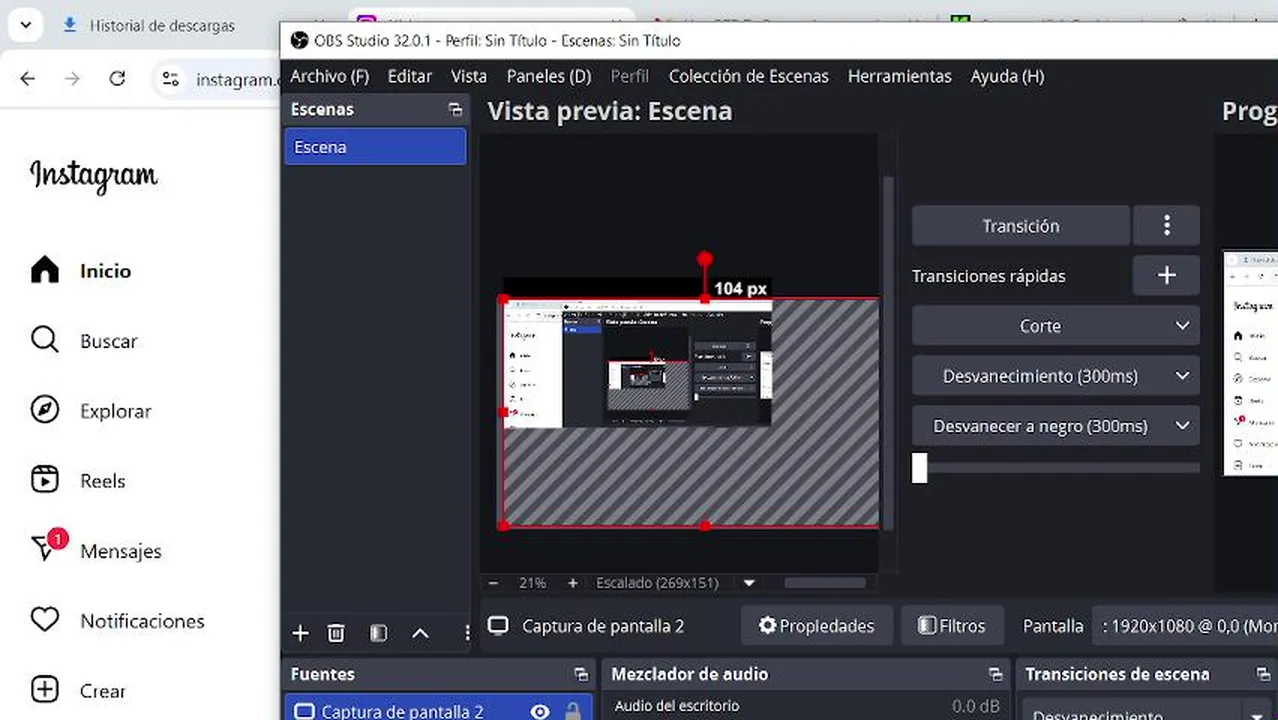Open the Instagram Notificaciones link
This screenshot has width=1278, height=720.
point(142,621)
